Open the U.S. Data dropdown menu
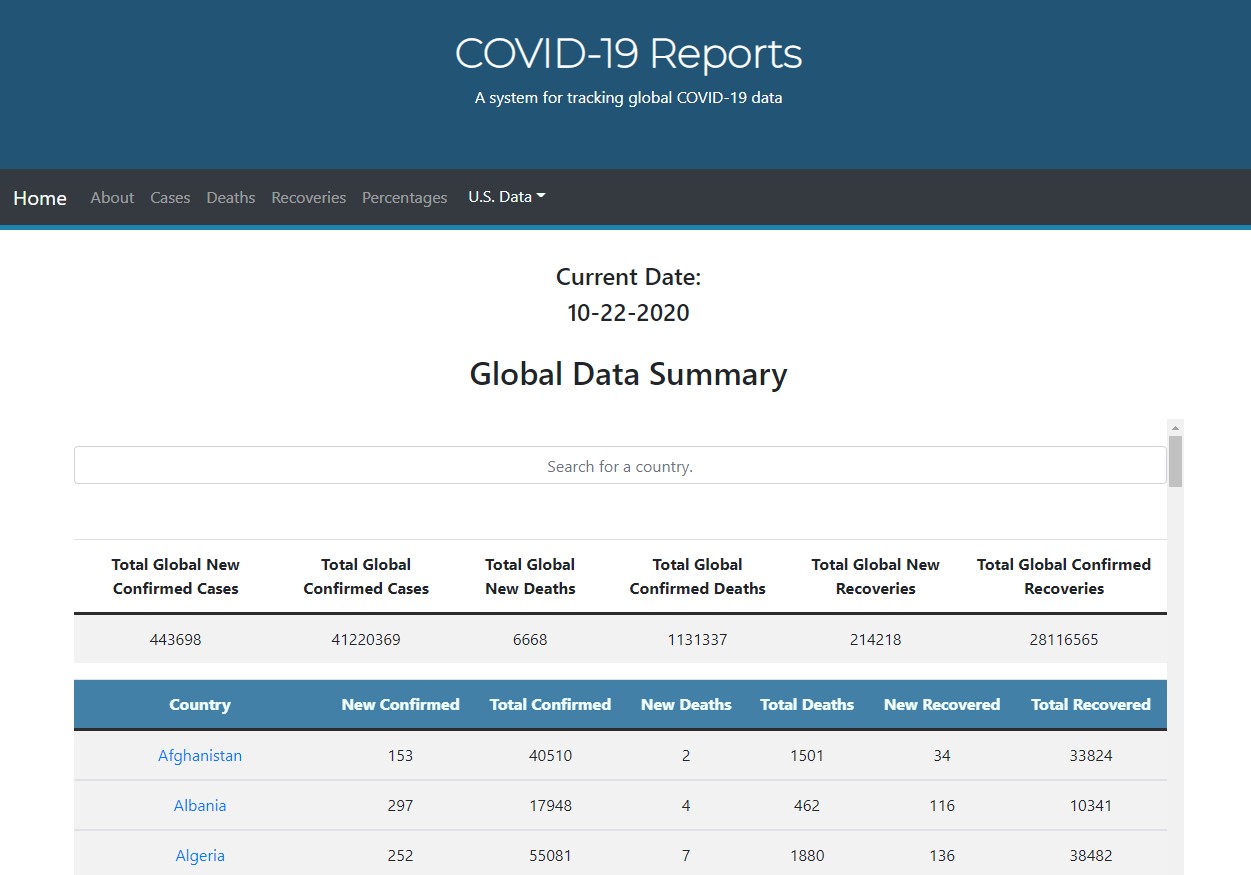The width and height of the screenshot is (1251, 875). coord(506,197)
